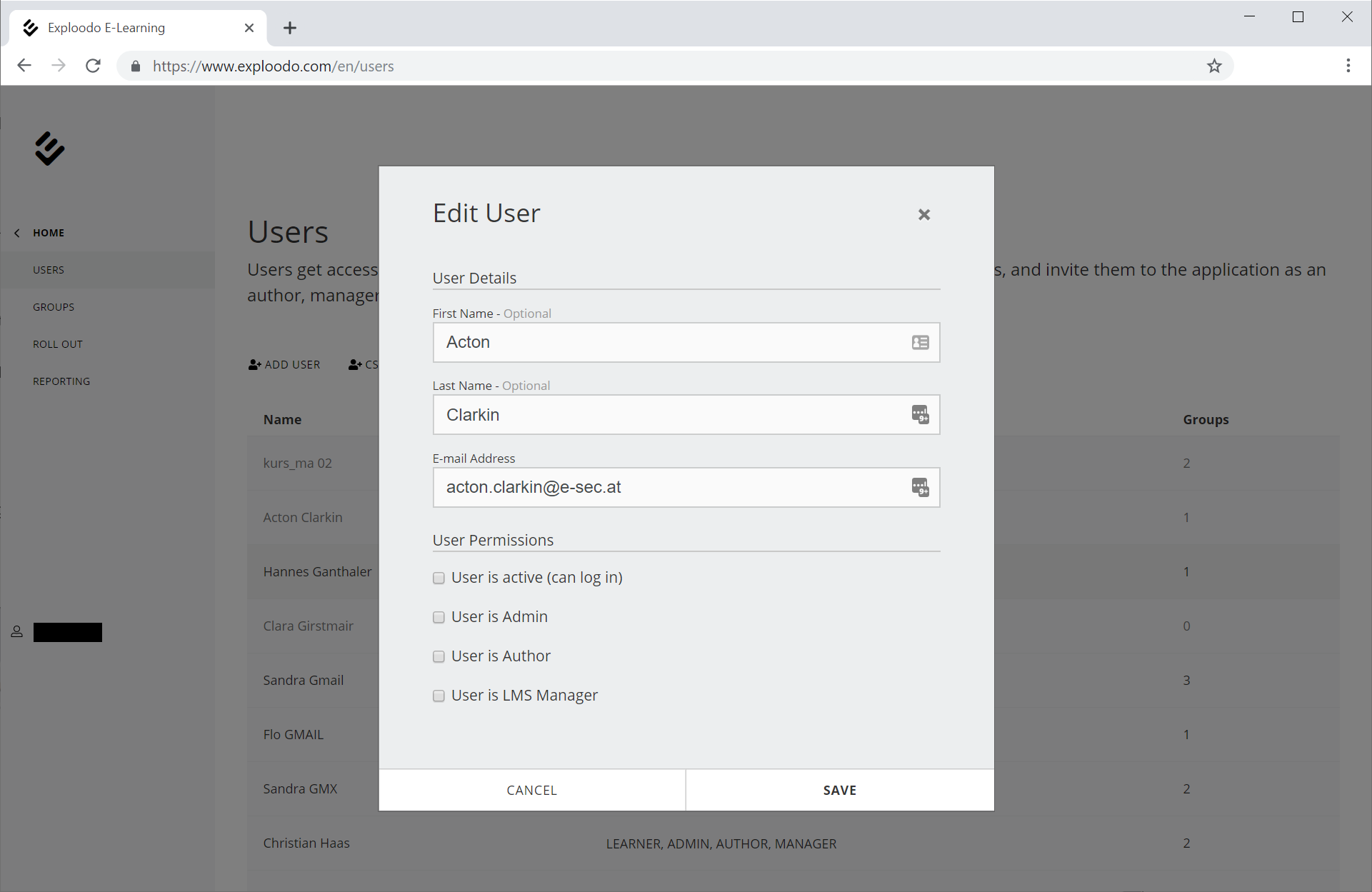The height and width of the screenshot is (892, 1372).
Task: Click the autofill icon in E-mail Address field
Action: pyautogui.click(x=920, y=488)
